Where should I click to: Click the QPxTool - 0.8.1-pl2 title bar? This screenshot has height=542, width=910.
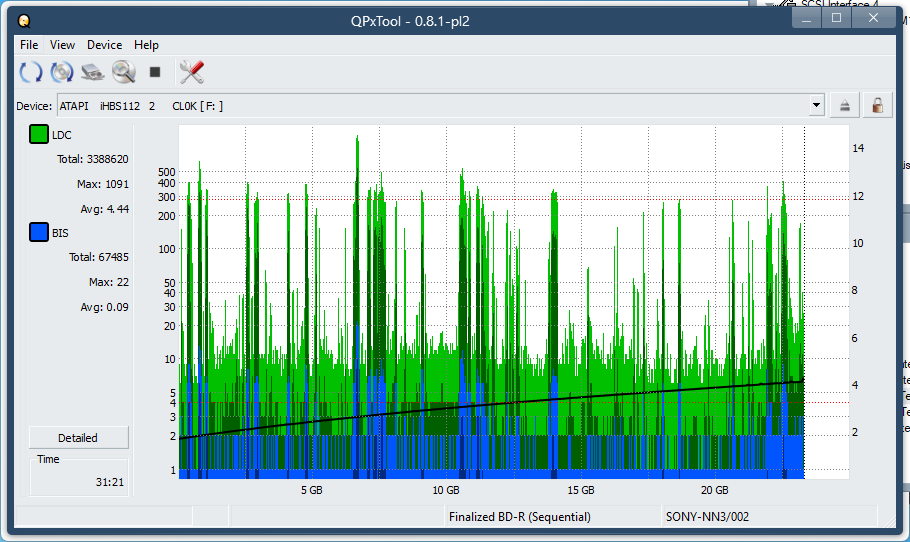tap(410, 21)
